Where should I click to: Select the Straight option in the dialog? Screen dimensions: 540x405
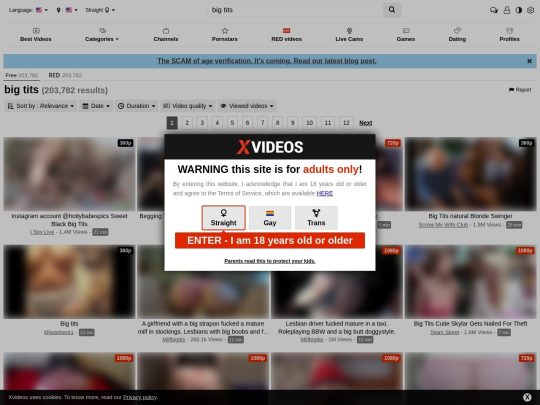point(224,218)
